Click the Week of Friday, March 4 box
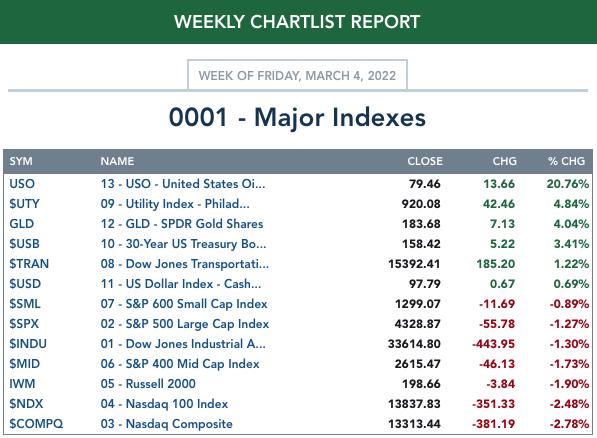597x438 pixels. [x=297, y=75]
